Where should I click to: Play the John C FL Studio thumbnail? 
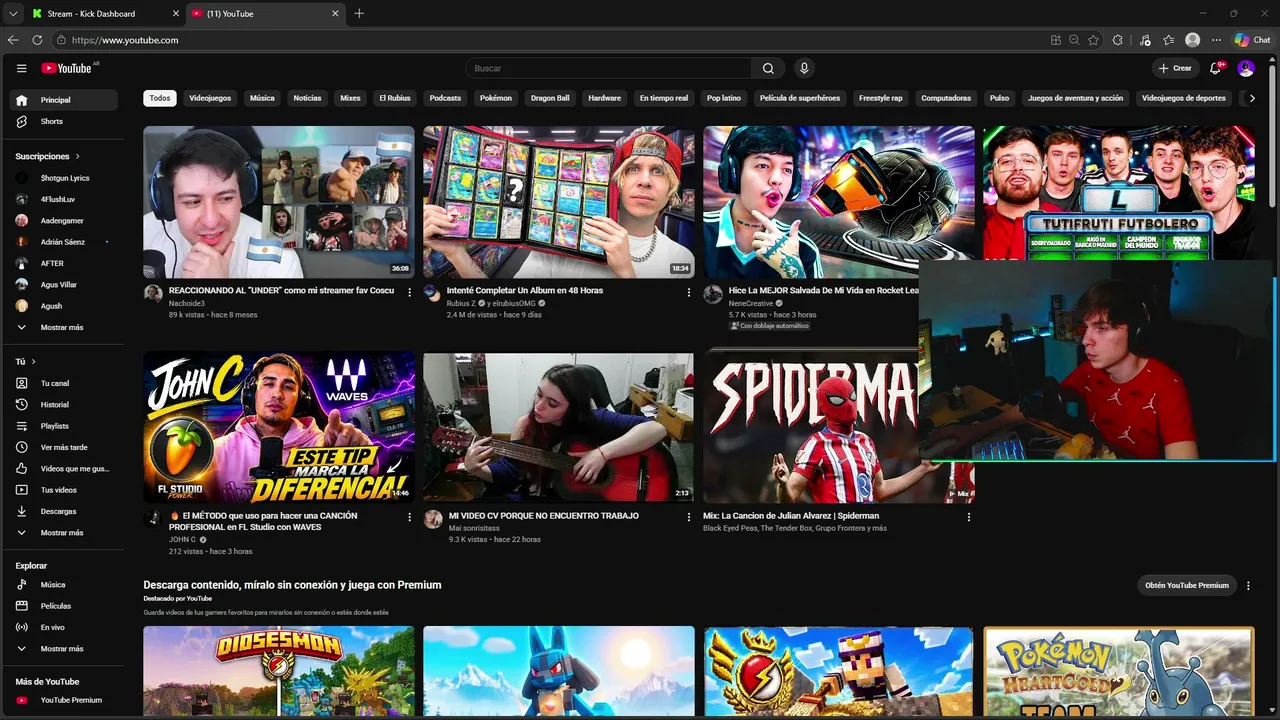click(279, 427)
